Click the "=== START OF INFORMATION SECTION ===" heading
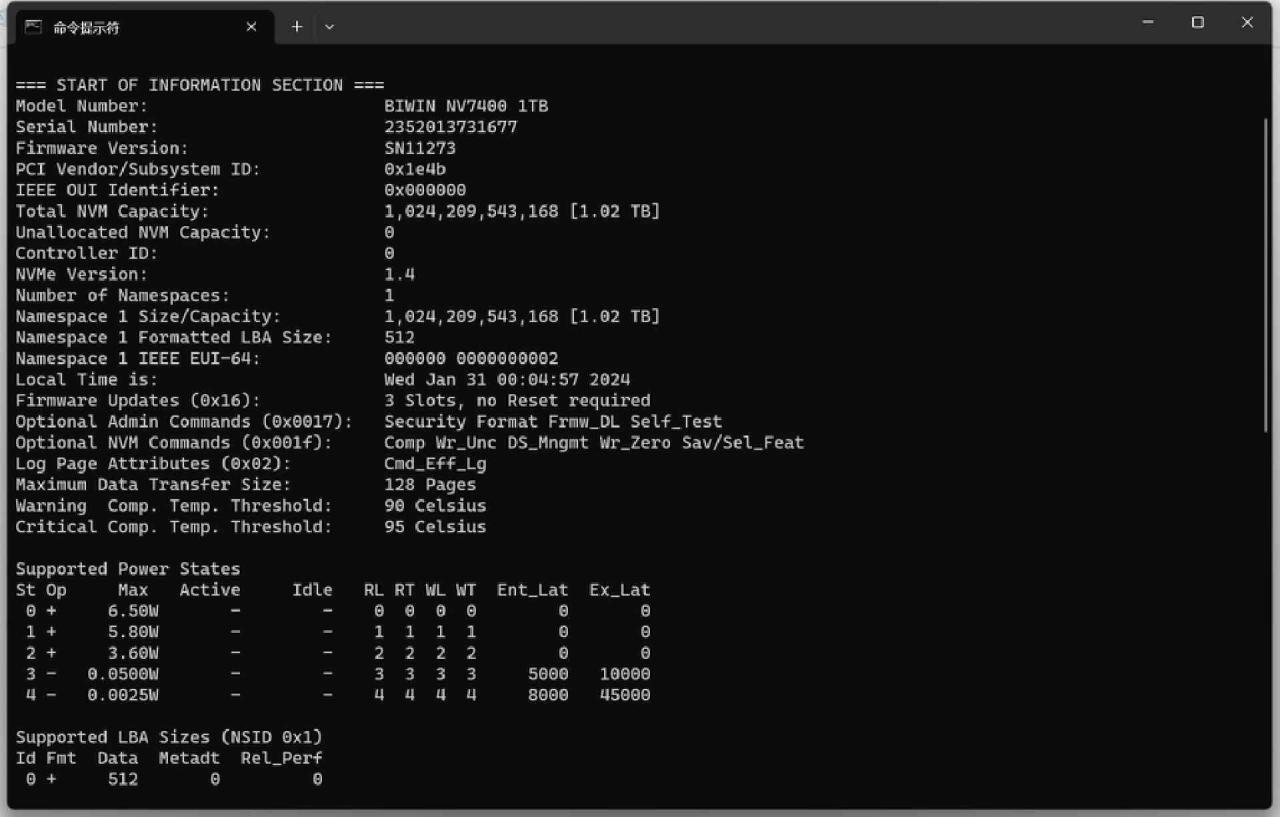This screenshot has height=817, width=1280. pyautogui.click(x=200, y=85)
